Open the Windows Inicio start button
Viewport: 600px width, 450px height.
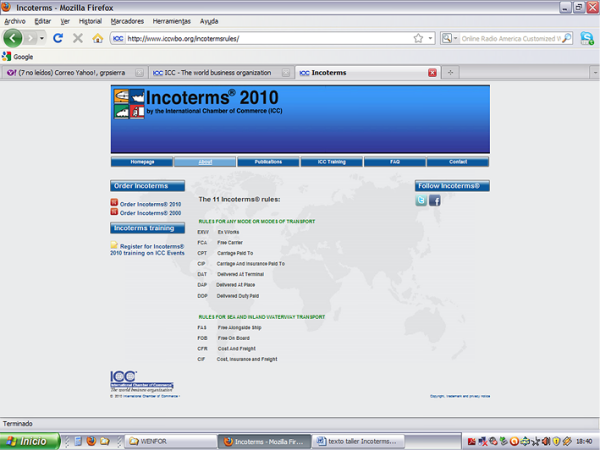27,441
